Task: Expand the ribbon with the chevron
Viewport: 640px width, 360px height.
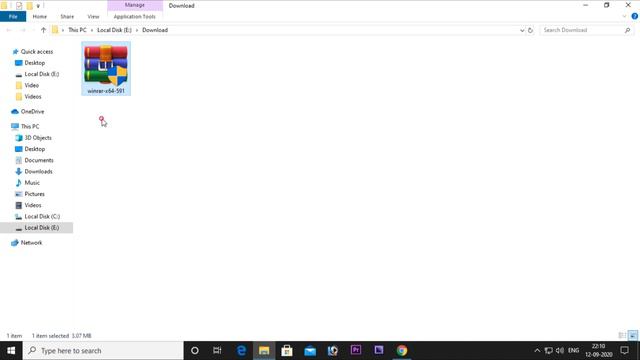Action: tap(624, 16)
